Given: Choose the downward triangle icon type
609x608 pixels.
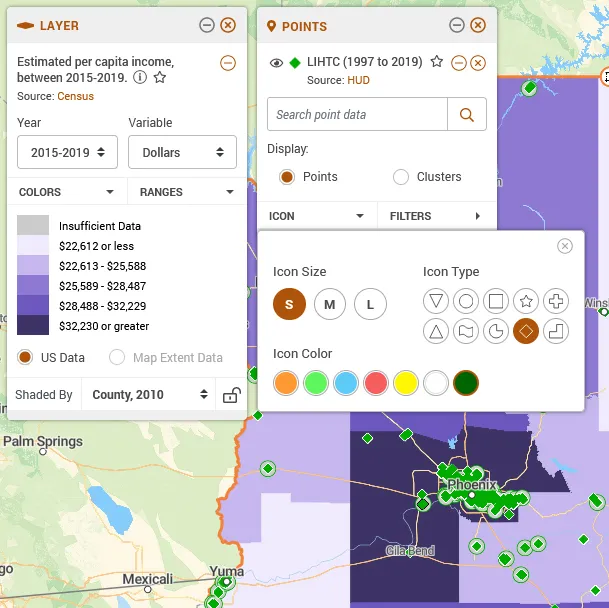Looking at the screenshot, I should pyautogui.click(x=436, y=301).
